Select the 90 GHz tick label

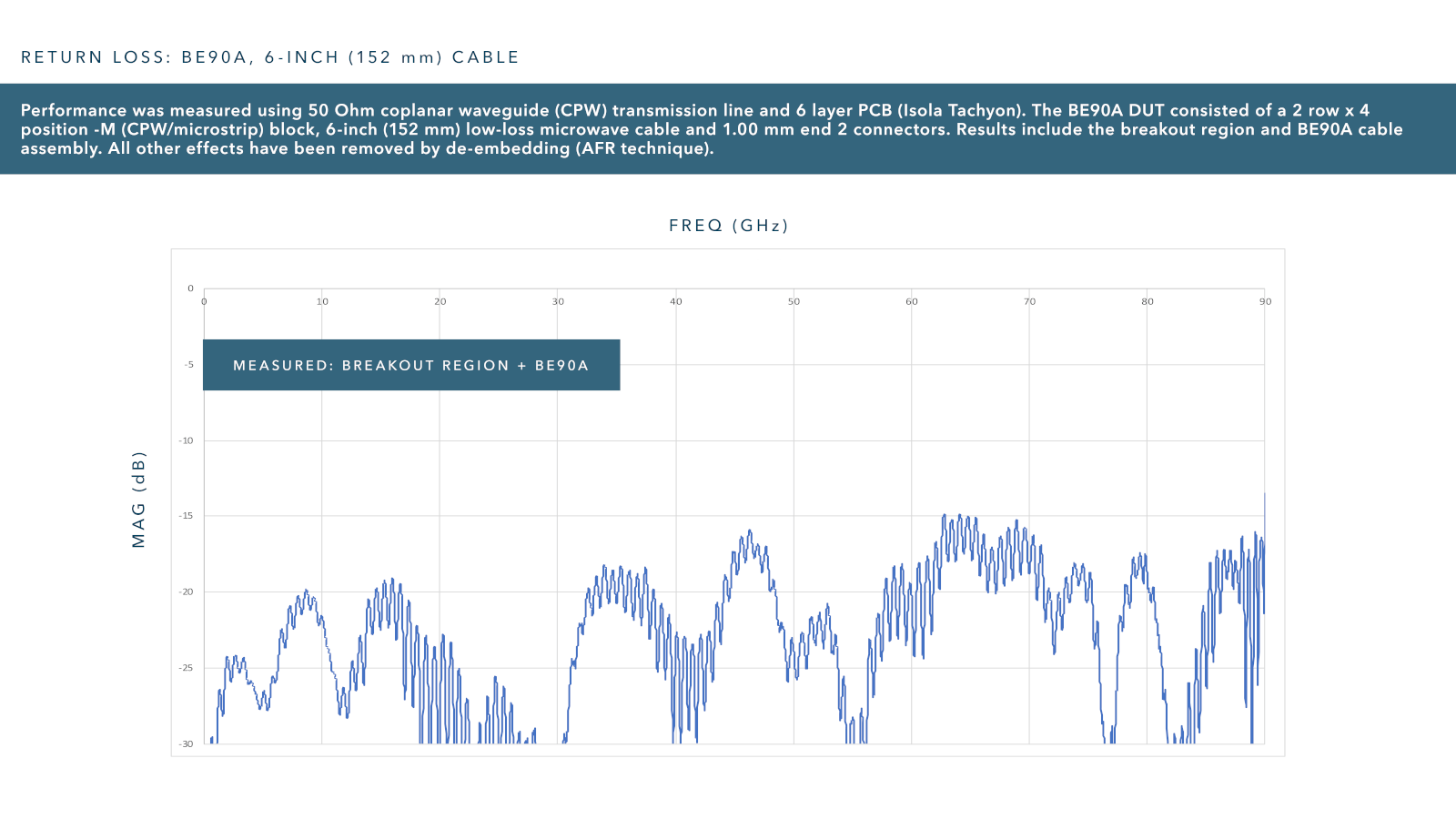point(1265,301)
